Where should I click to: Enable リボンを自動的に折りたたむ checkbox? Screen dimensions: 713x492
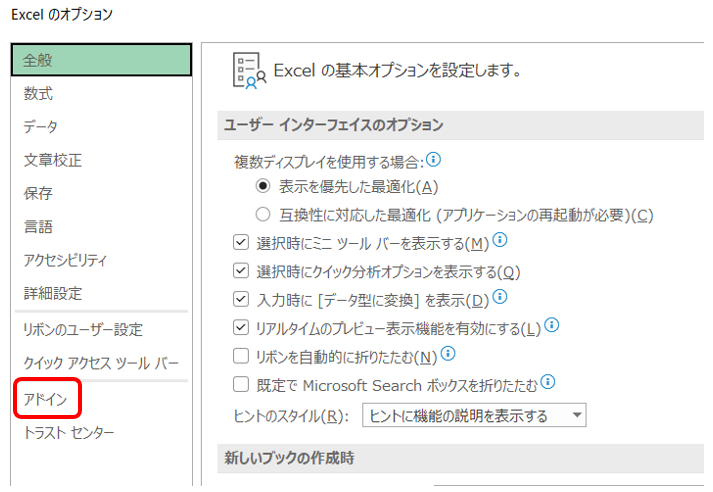[241, 356]
